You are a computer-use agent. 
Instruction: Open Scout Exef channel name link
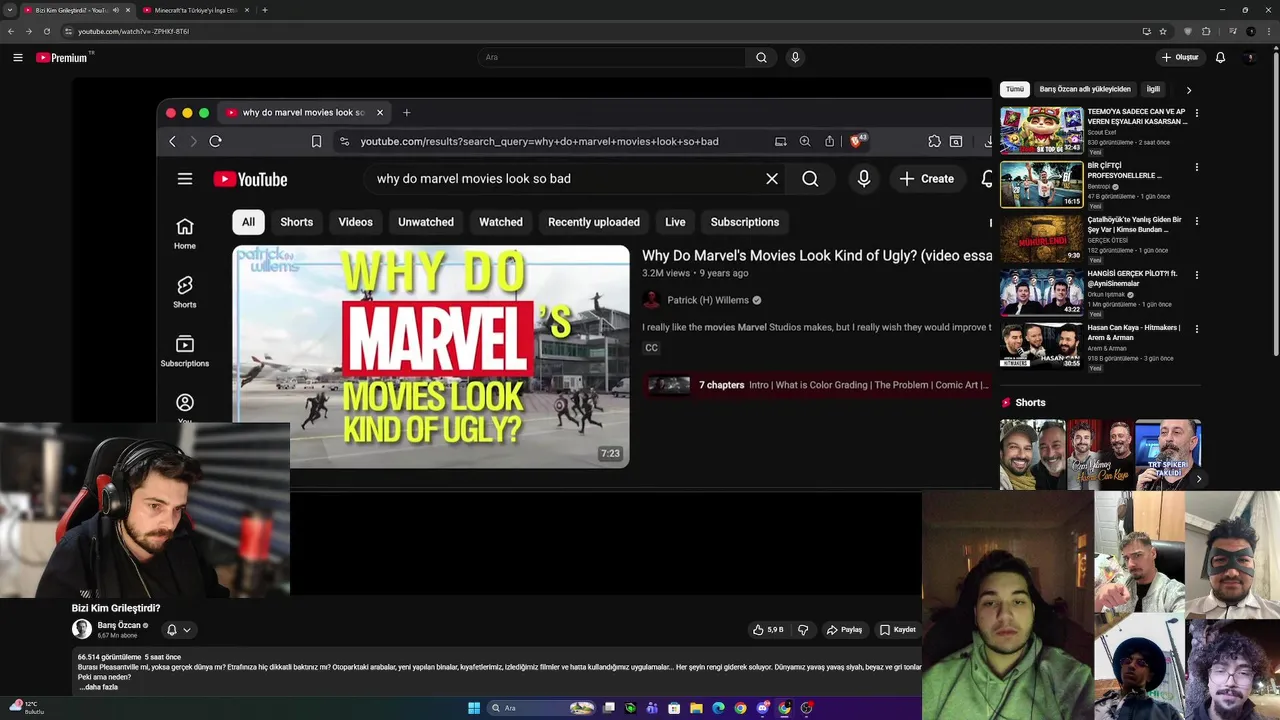pos(1102,132)
